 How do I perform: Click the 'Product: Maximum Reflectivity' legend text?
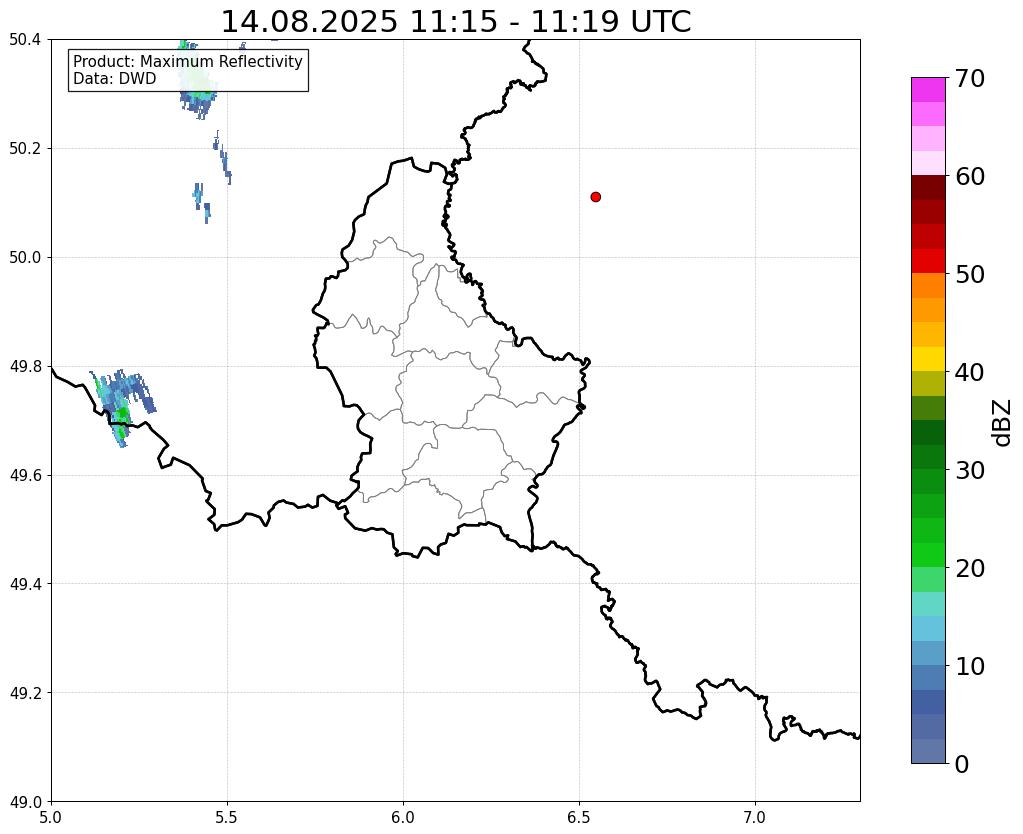[x=188, y=61]
